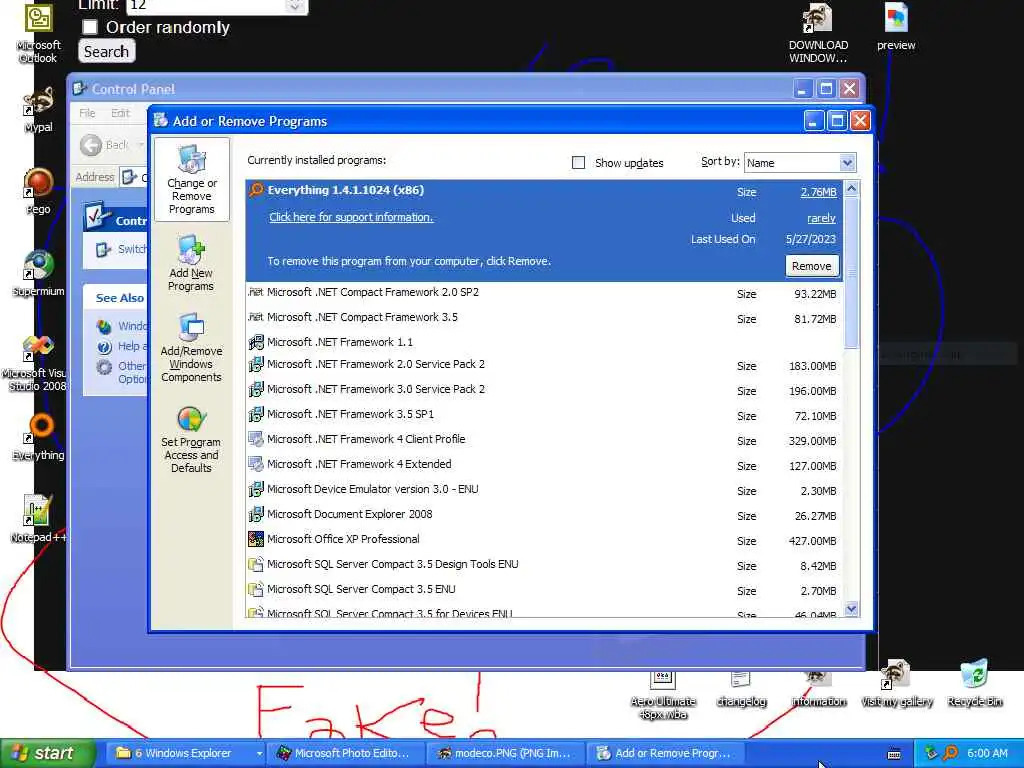
Task: Select Microsoft Device Emulator version 3.0 row
Action: click(x=545, y=489)
